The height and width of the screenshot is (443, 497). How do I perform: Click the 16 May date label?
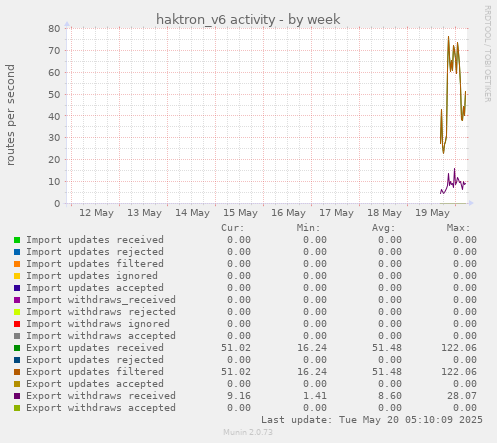(288, 213)
